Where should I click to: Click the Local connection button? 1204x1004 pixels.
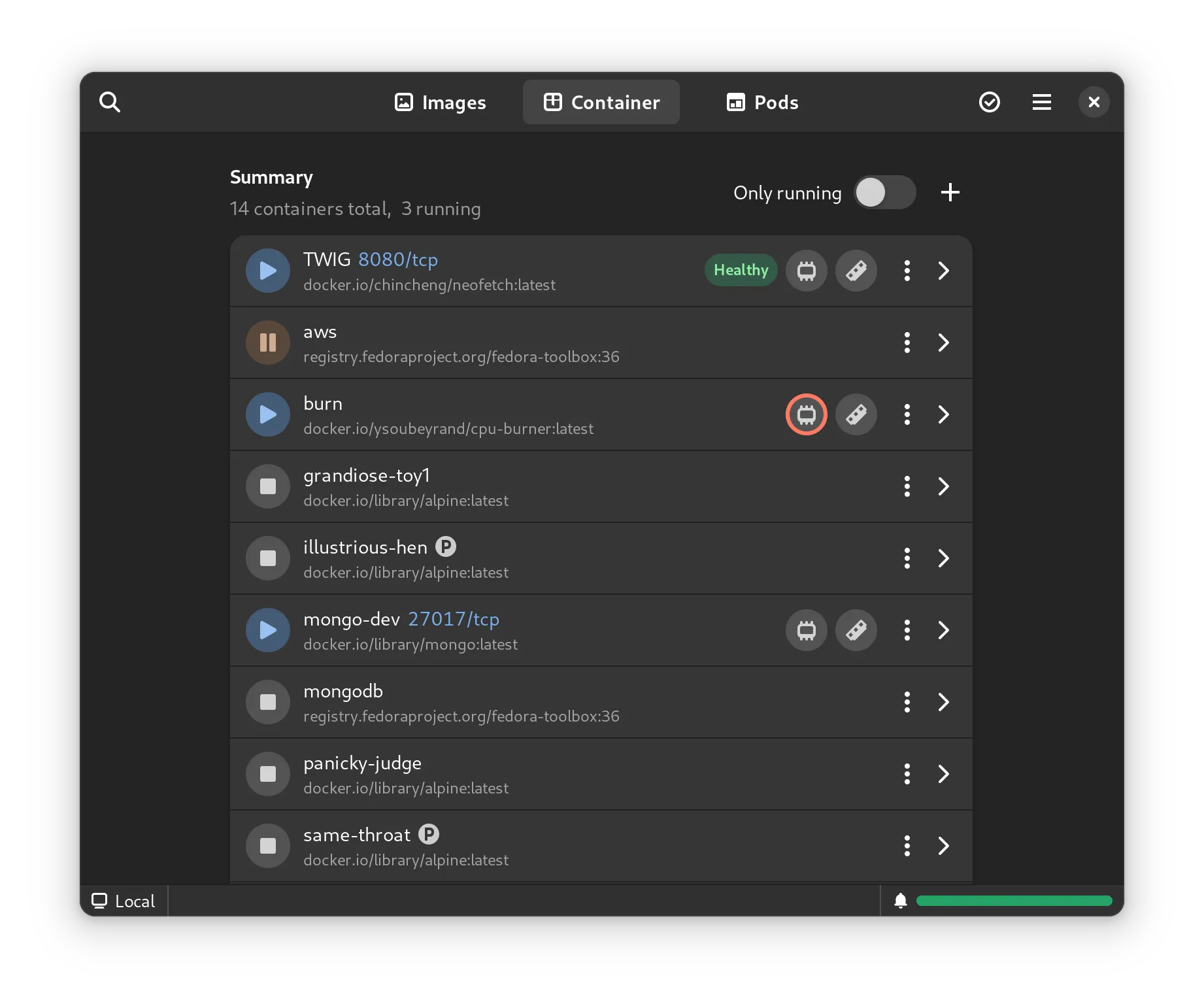124,901
